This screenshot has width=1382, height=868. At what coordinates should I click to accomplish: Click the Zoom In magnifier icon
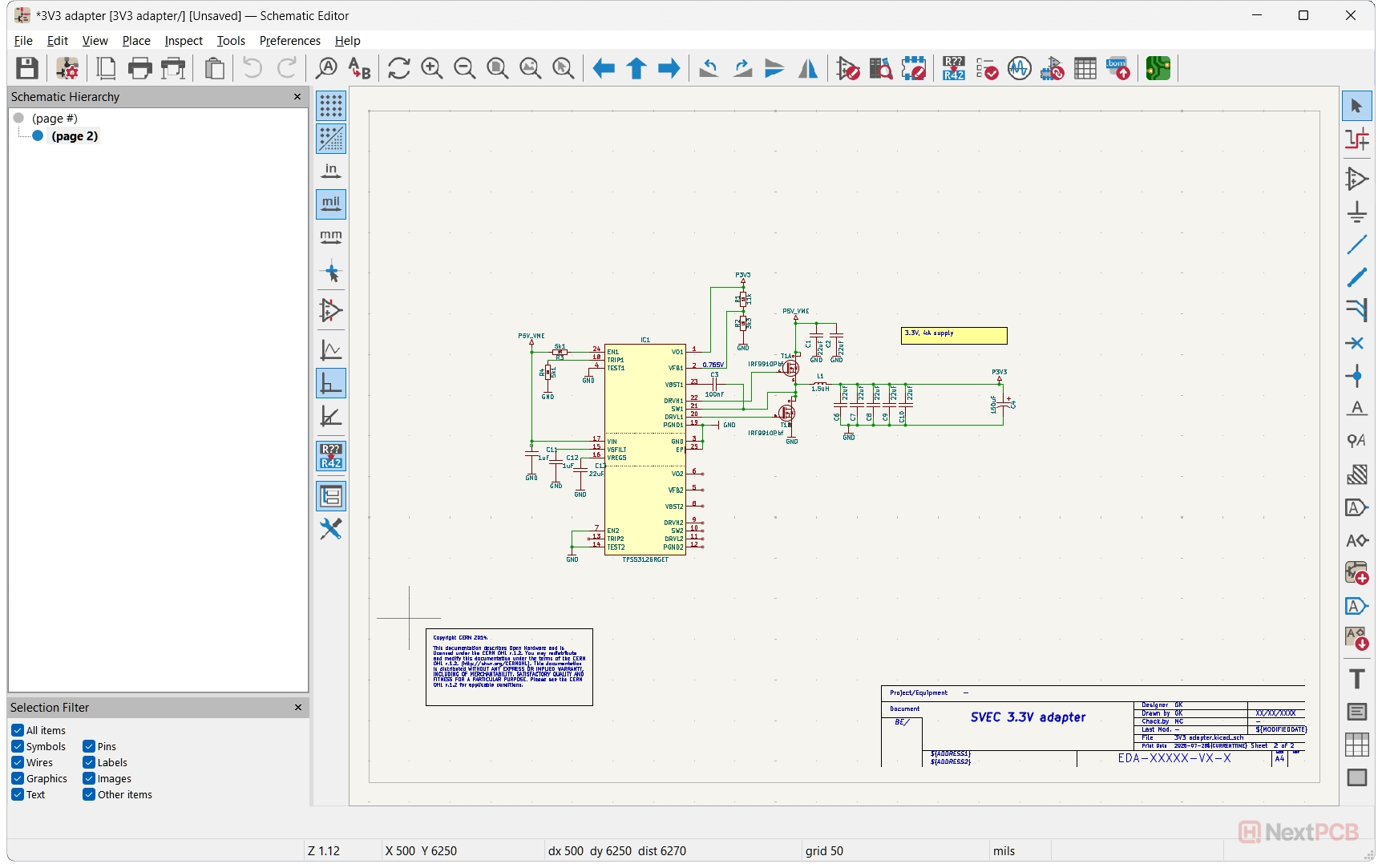coord(431,69)
